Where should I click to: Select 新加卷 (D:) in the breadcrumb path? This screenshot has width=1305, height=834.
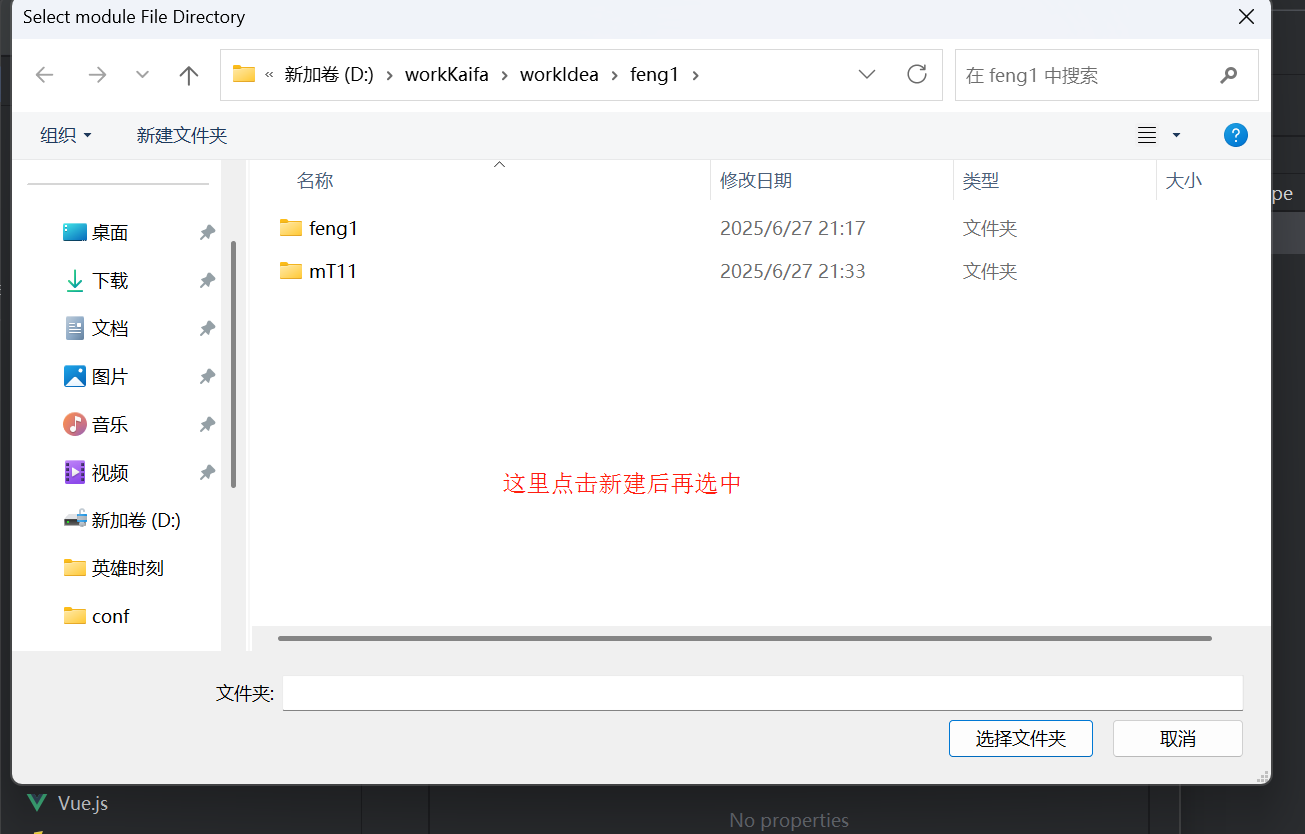click(329, 75)
